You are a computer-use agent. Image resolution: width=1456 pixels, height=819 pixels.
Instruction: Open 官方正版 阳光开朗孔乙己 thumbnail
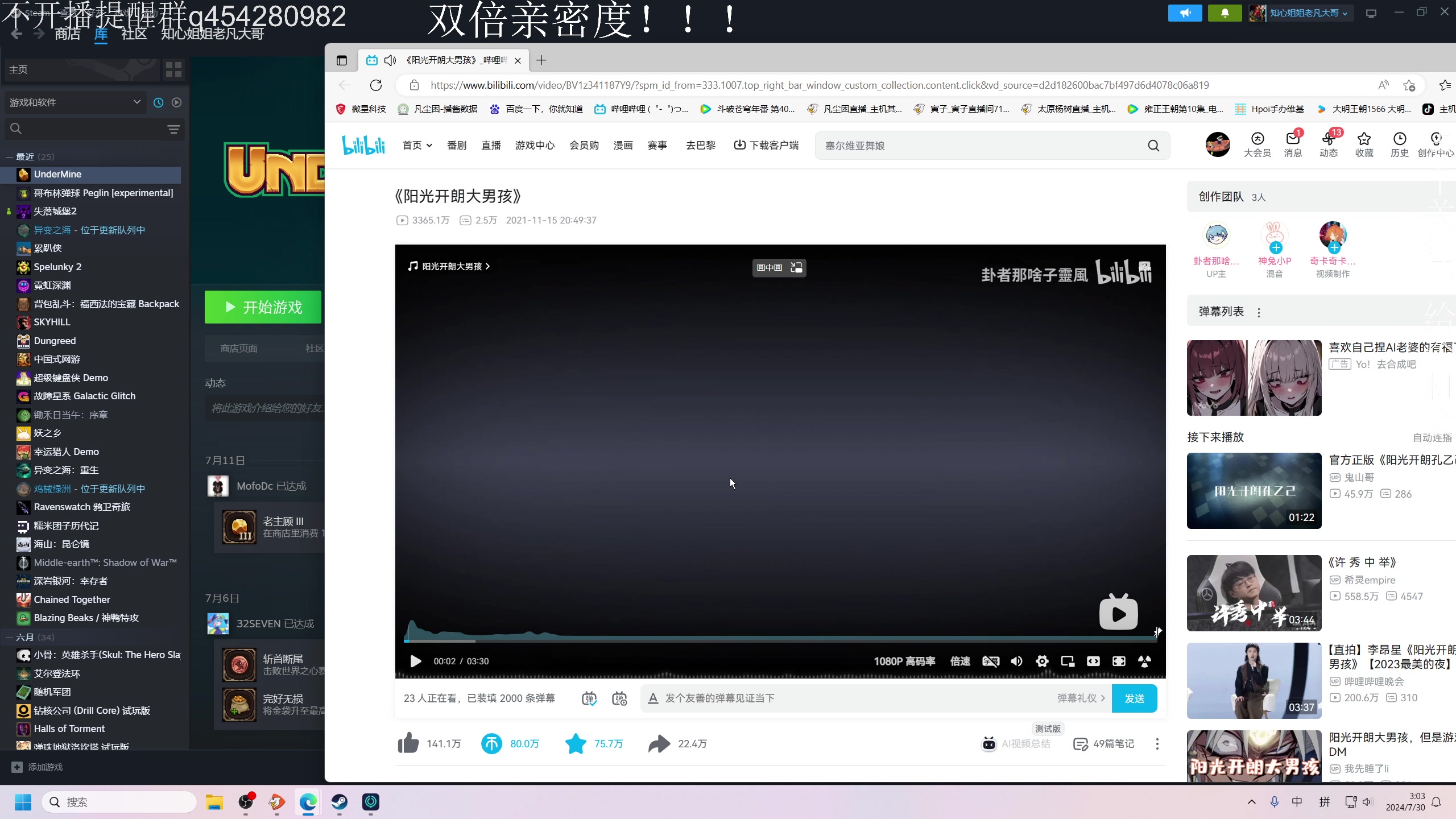click(x=1254, y=490)
